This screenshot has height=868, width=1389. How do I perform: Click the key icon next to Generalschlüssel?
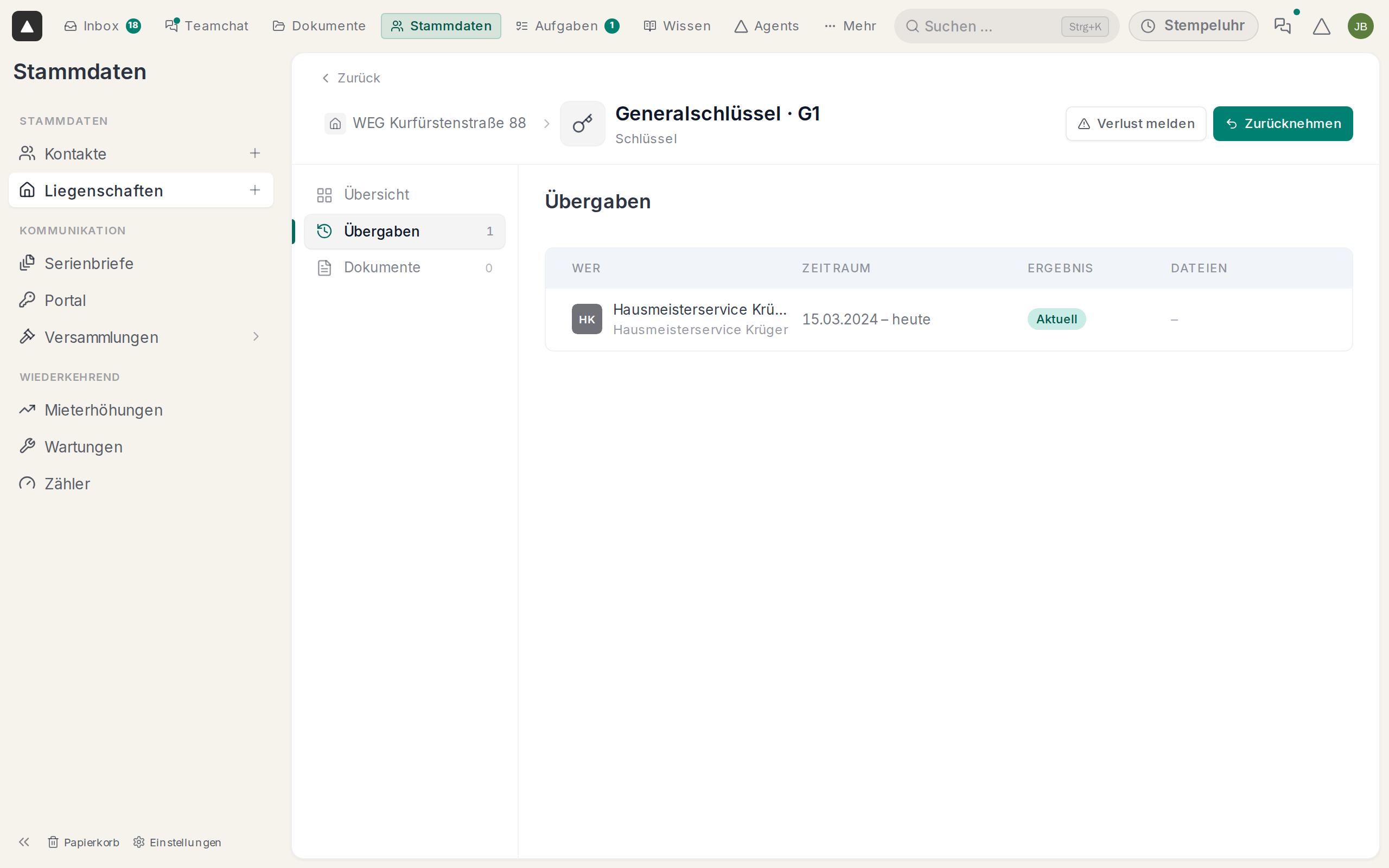(582, 124)
